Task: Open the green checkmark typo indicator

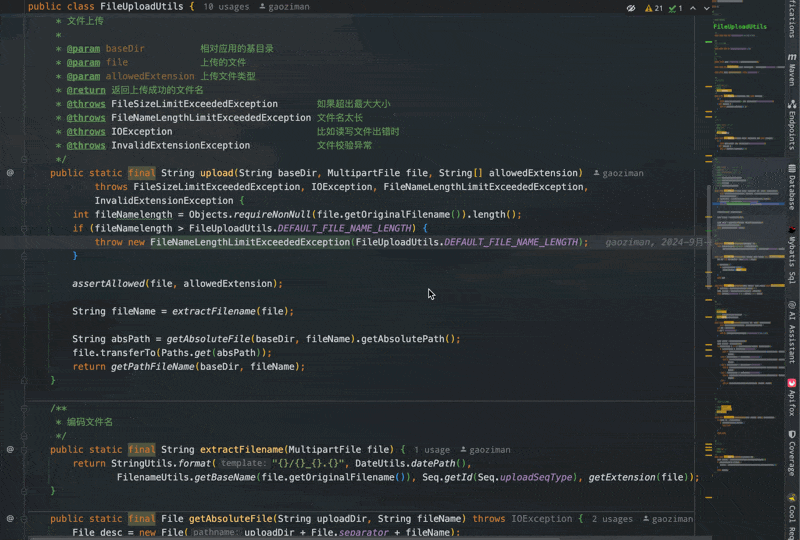Action: [676, 8]
